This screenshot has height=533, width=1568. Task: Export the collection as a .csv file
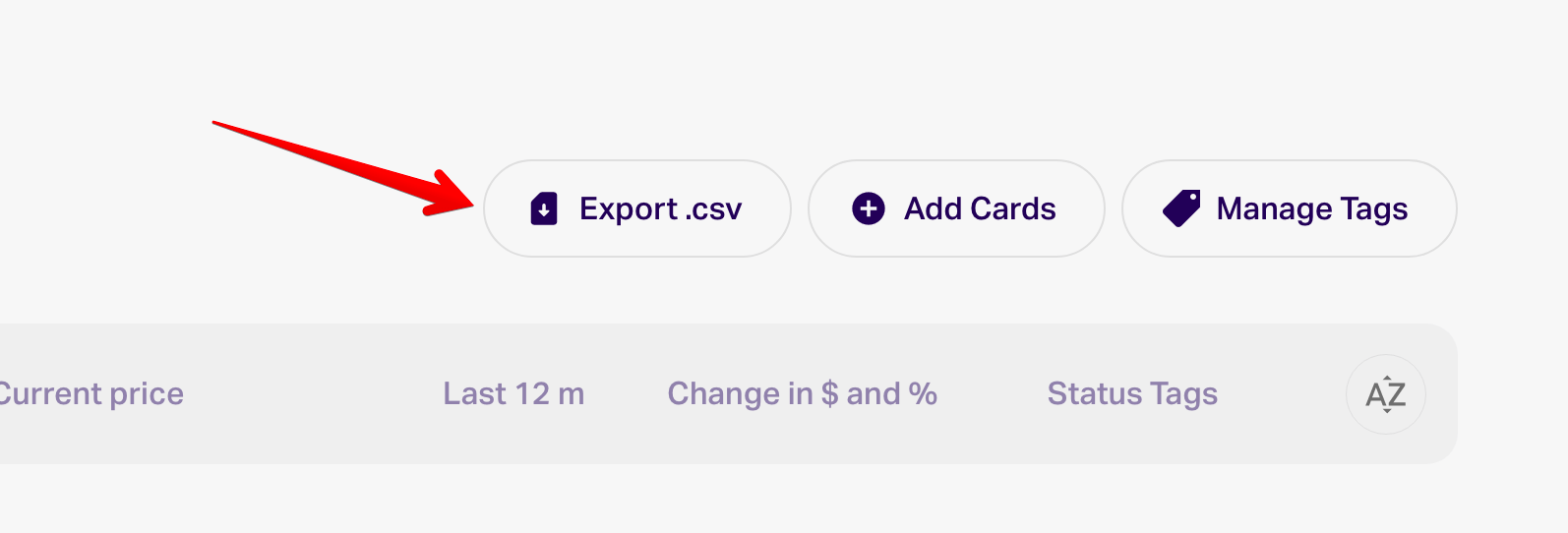pyautogui.click(x=636, y=208)
